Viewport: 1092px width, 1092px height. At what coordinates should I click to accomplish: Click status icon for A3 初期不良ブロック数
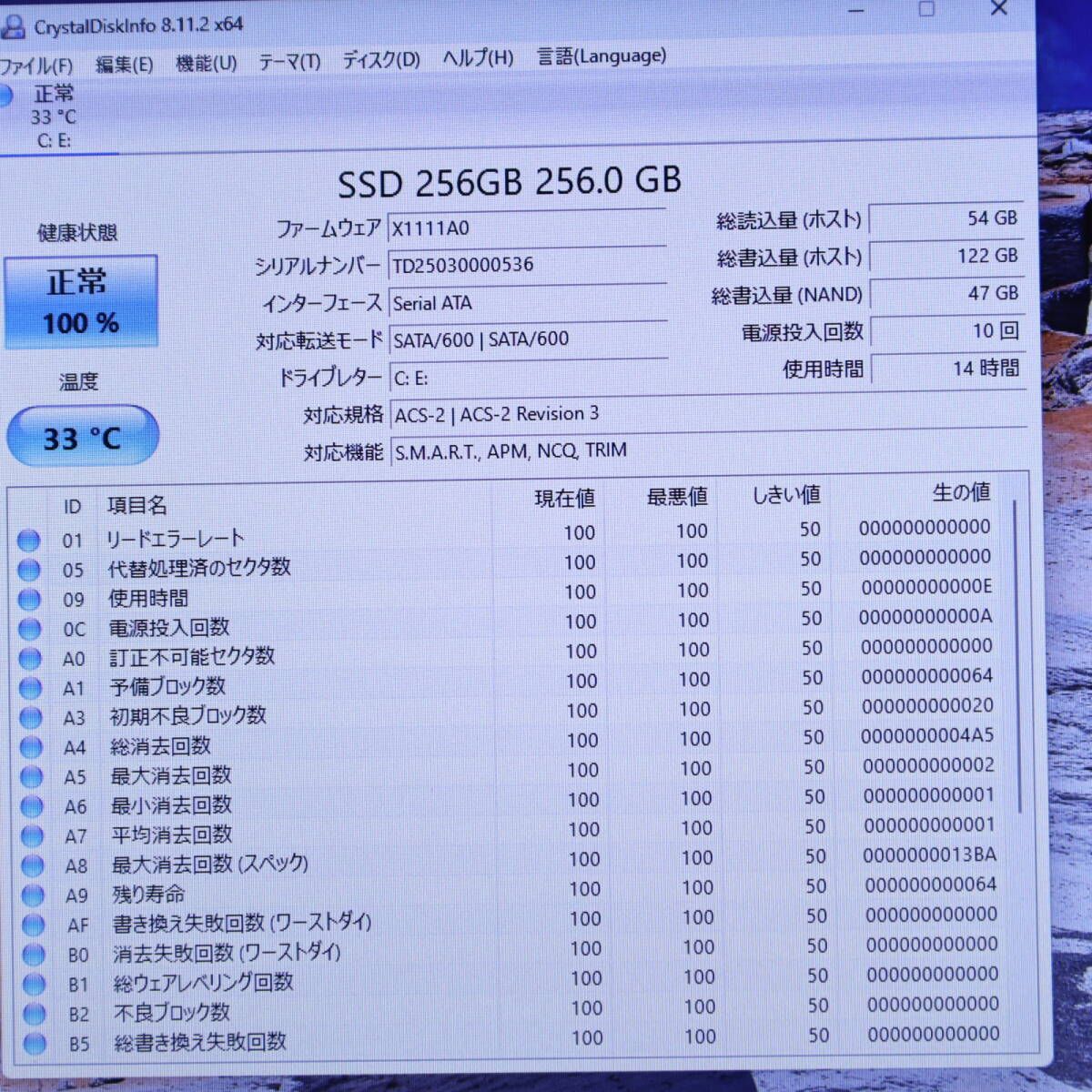(x=31, y=718)
